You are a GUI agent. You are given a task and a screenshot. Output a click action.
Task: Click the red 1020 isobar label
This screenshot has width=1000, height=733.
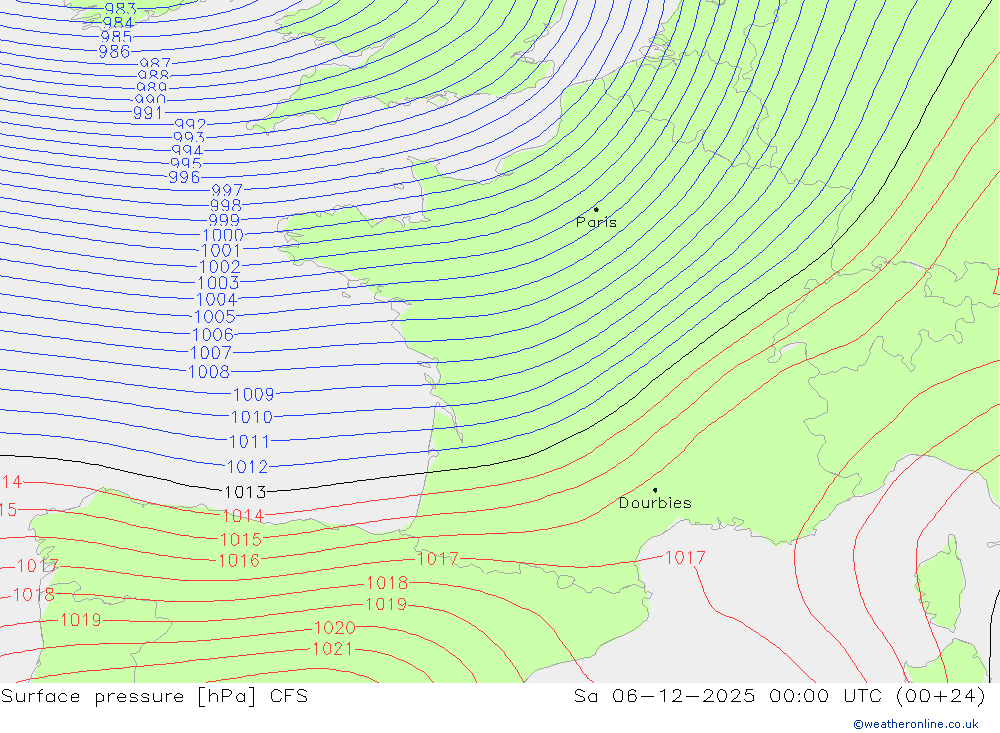click(x=335, y=628)
